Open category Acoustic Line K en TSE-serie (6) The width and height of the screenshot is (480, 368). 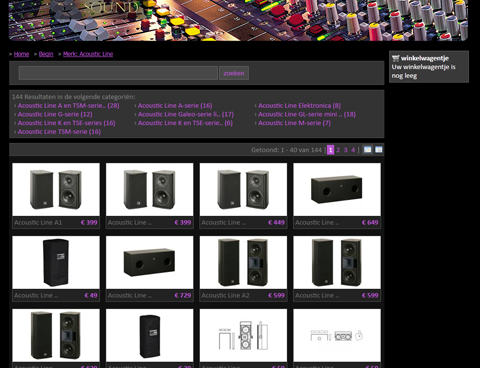185,123
